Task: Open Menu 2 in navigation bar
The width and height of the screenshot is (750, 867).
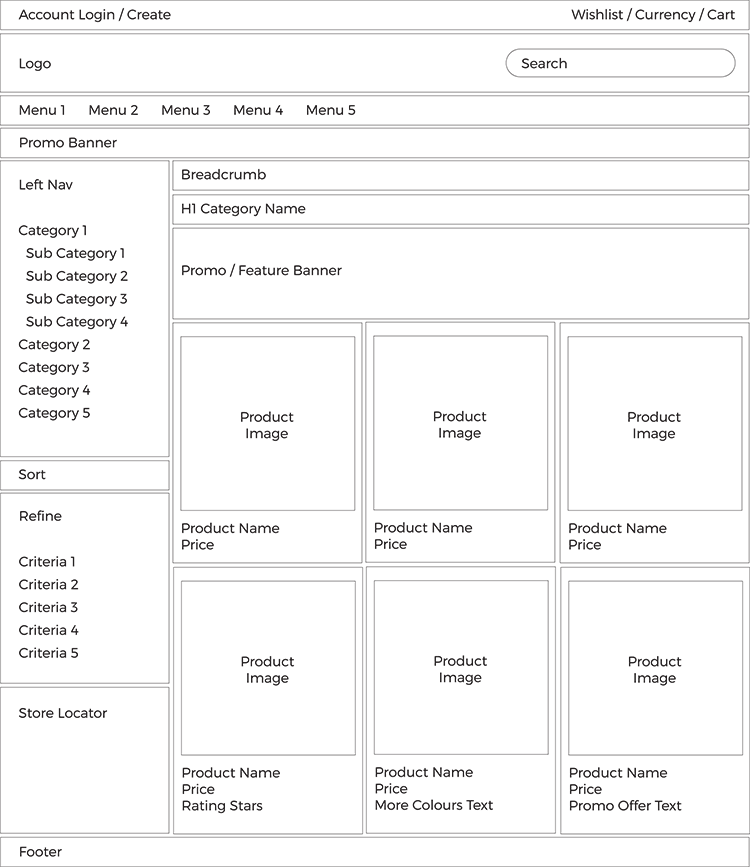Action: coord(113,110)
